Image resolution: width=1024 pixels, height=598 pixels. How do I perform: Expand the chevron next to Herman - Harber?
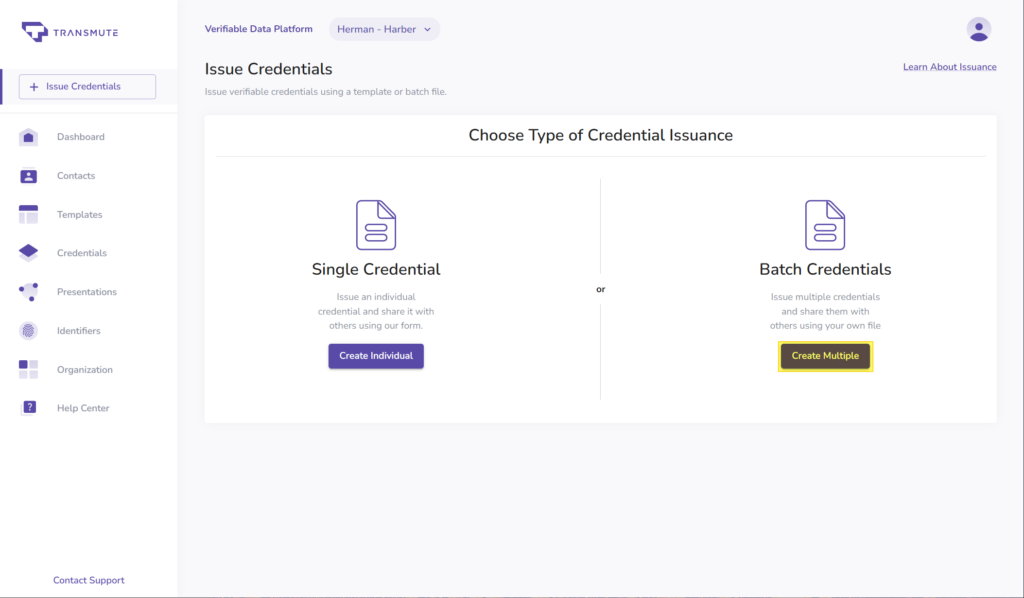coord(427,29)
